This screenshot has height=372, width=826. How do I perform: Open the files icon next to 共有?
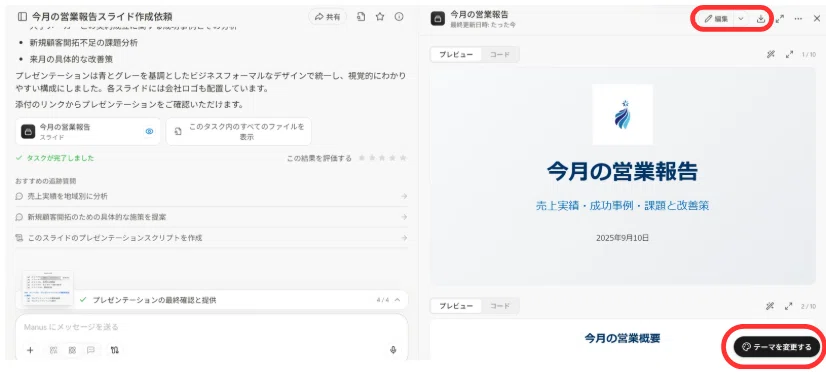click(x=361, y=17)
